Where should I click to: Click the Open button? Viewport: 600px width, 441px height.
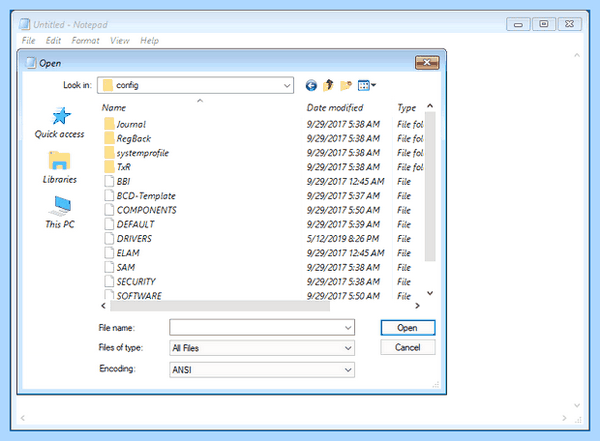pos(408,328)
